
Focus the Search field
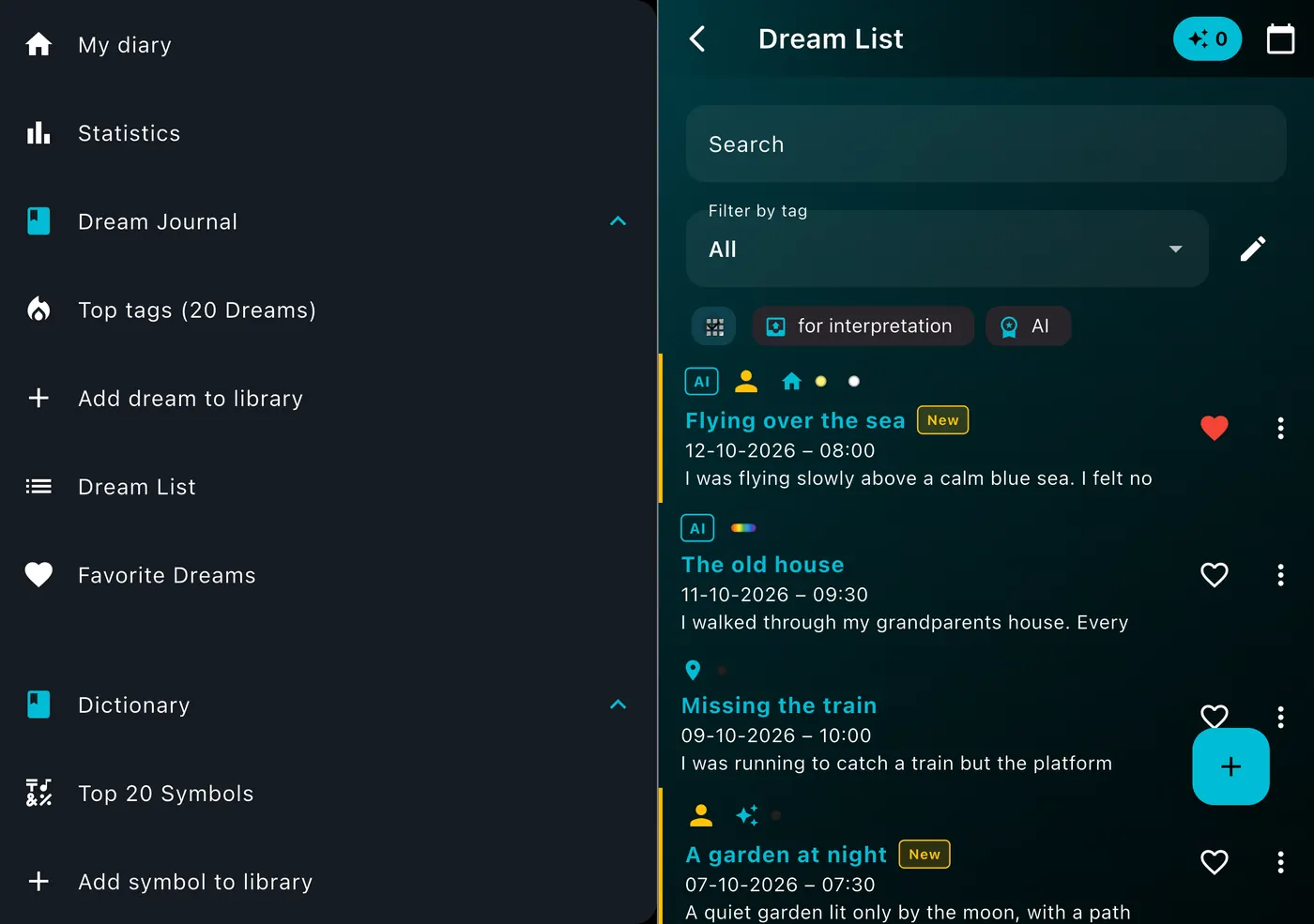point(985,144)
